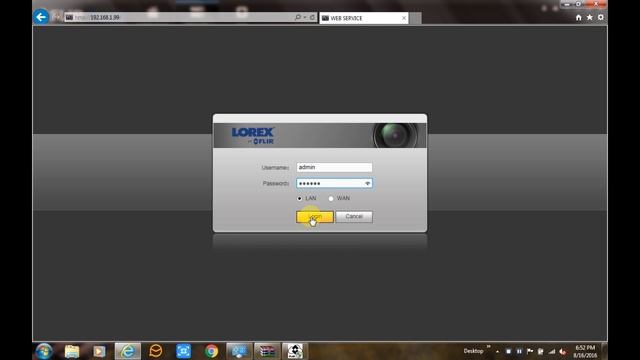Click the network signal tray icon
Screen dimensions: 640x360
(552, 351)
